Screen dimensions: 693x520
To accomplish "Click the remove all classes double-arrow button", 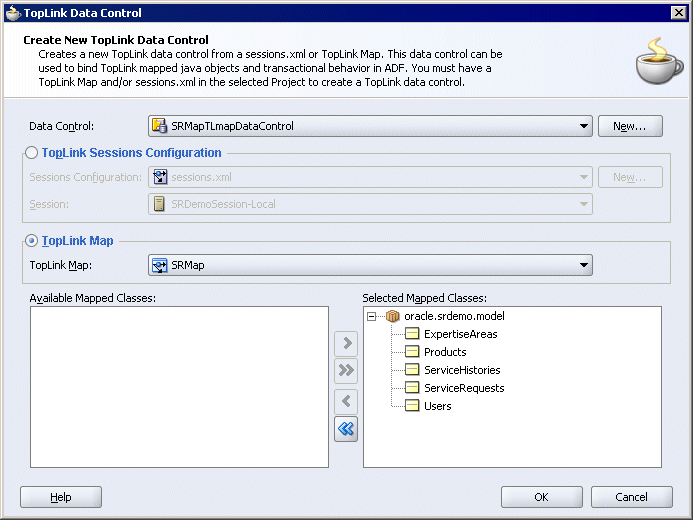I will (x=346, y=429).
